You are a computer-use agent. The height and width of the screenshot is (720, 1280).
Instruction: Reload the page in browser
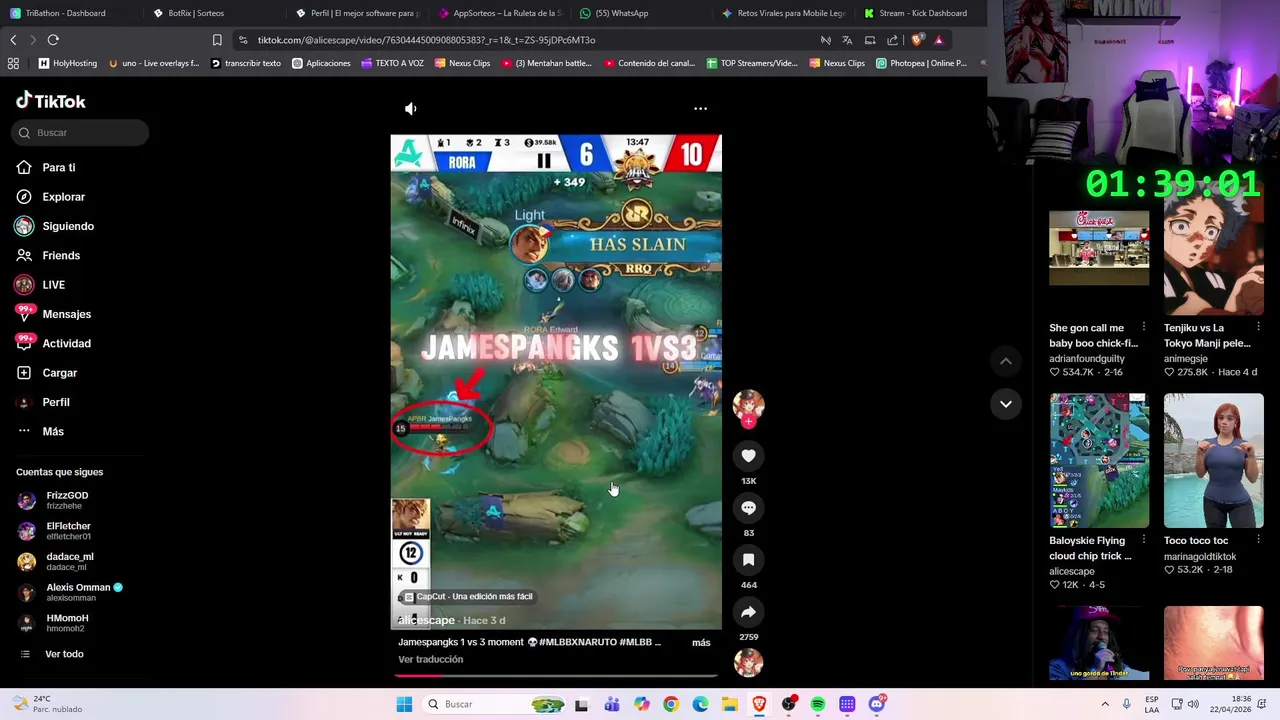[x=53, y=40]
